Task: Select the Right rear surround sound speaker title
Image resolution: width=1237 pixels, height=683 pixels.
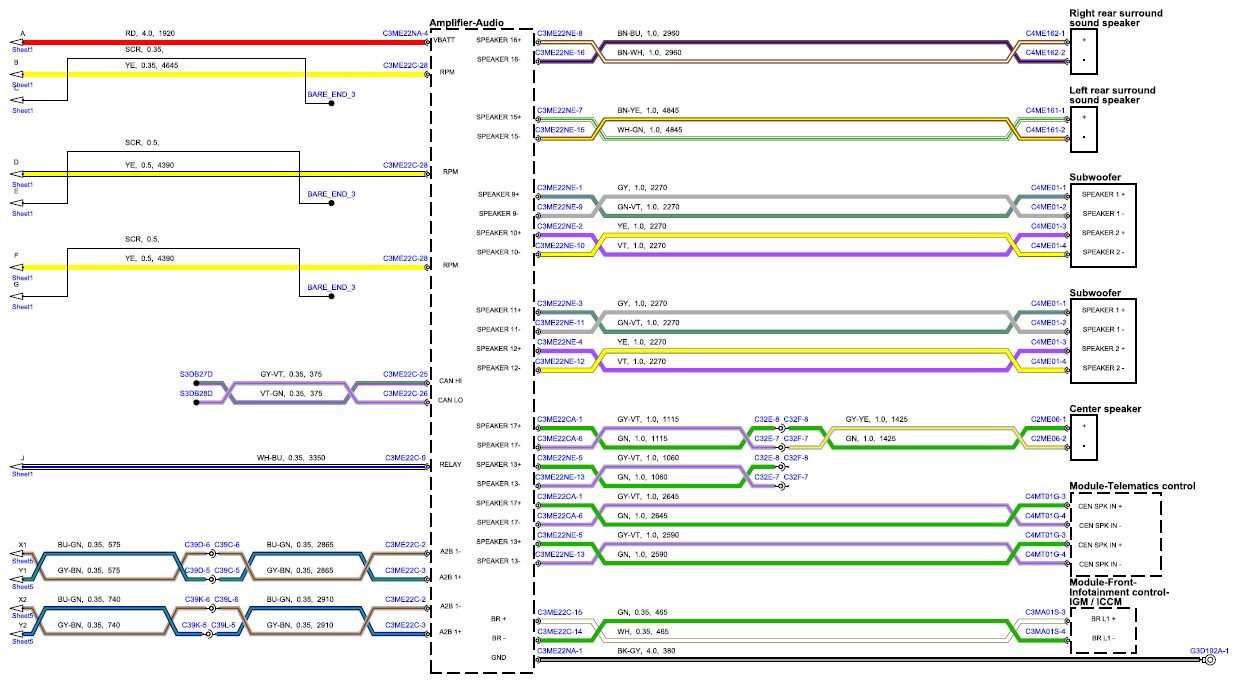Action: [1115, 19]
